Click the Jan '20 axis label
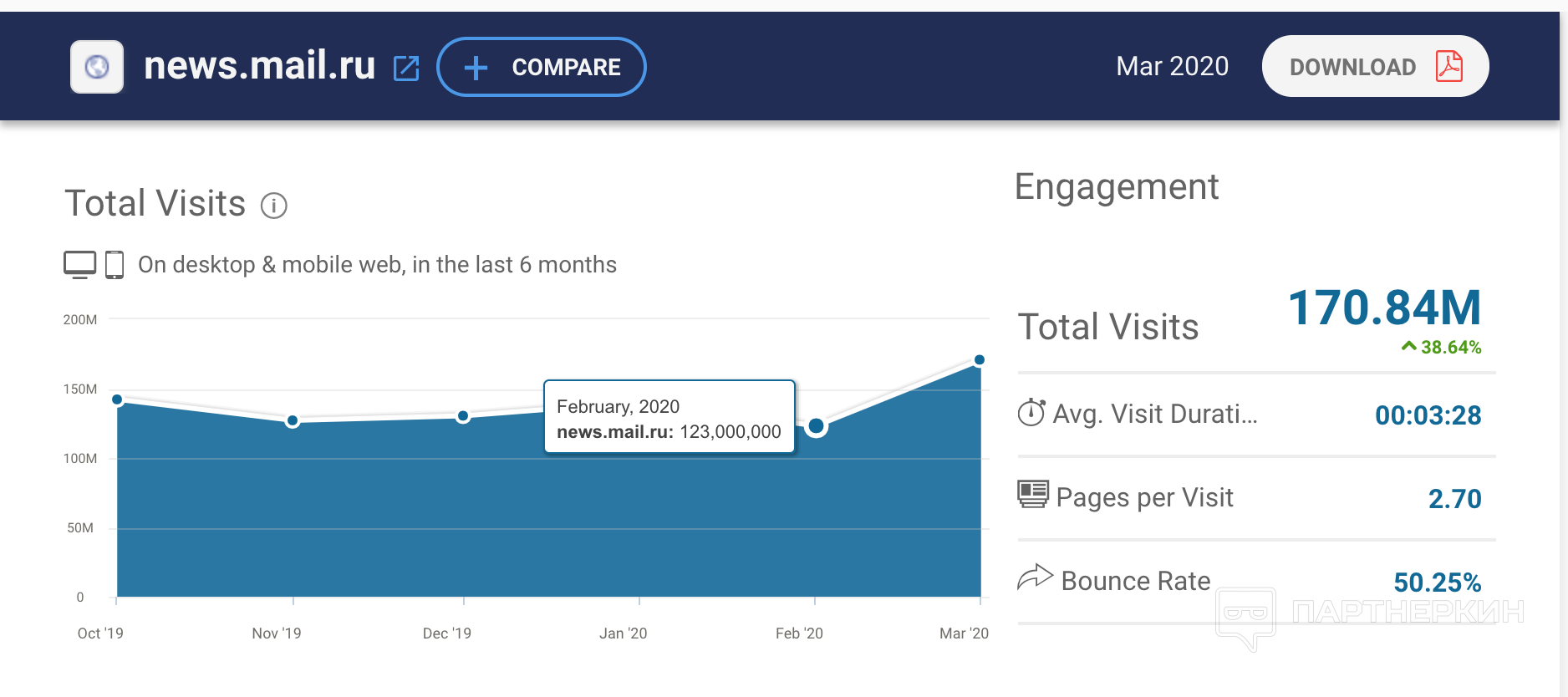Image resolution: width=1568 pixels, height=697 pixels. pos(624,633)
